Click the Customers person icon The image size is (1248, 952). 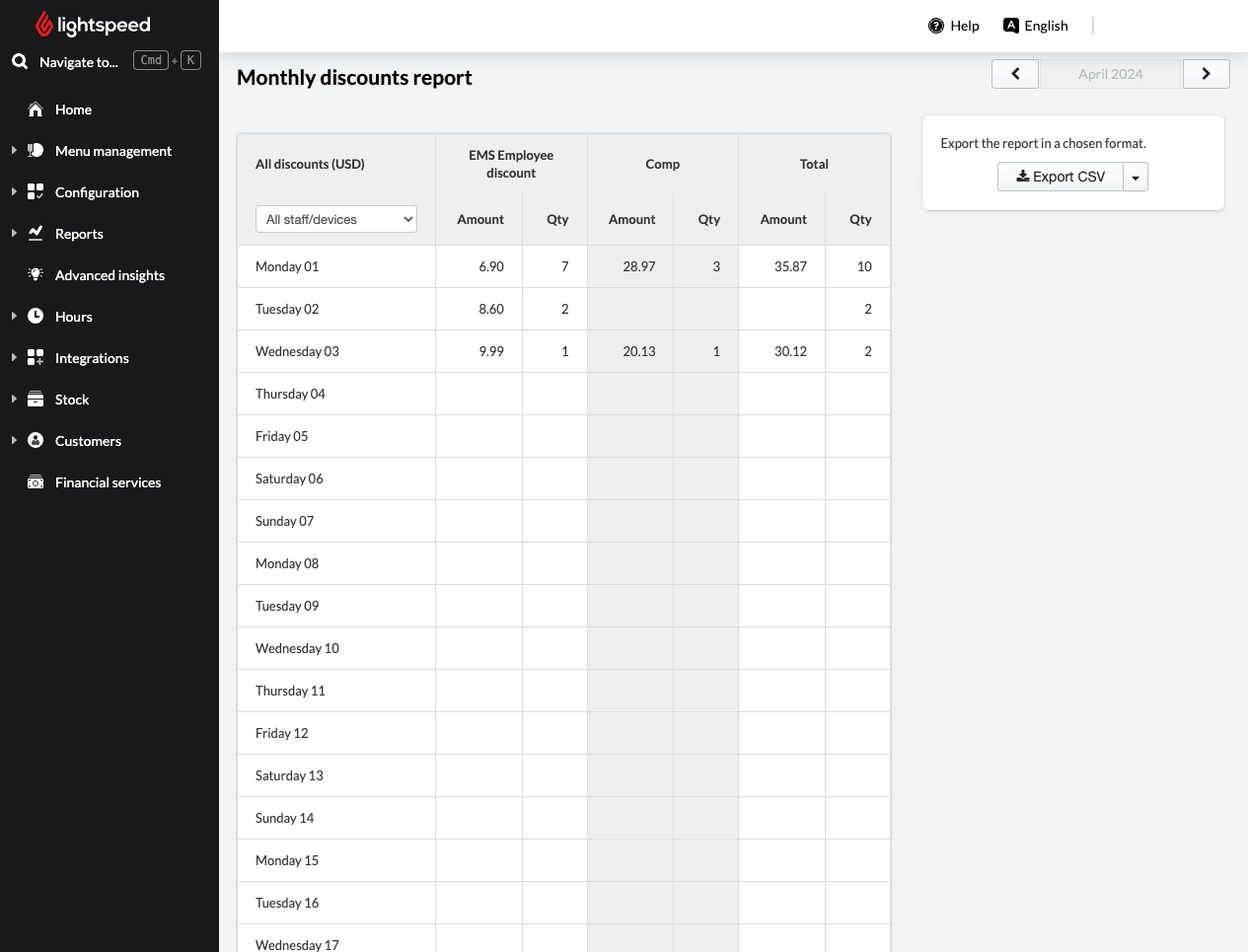[36, 440]
